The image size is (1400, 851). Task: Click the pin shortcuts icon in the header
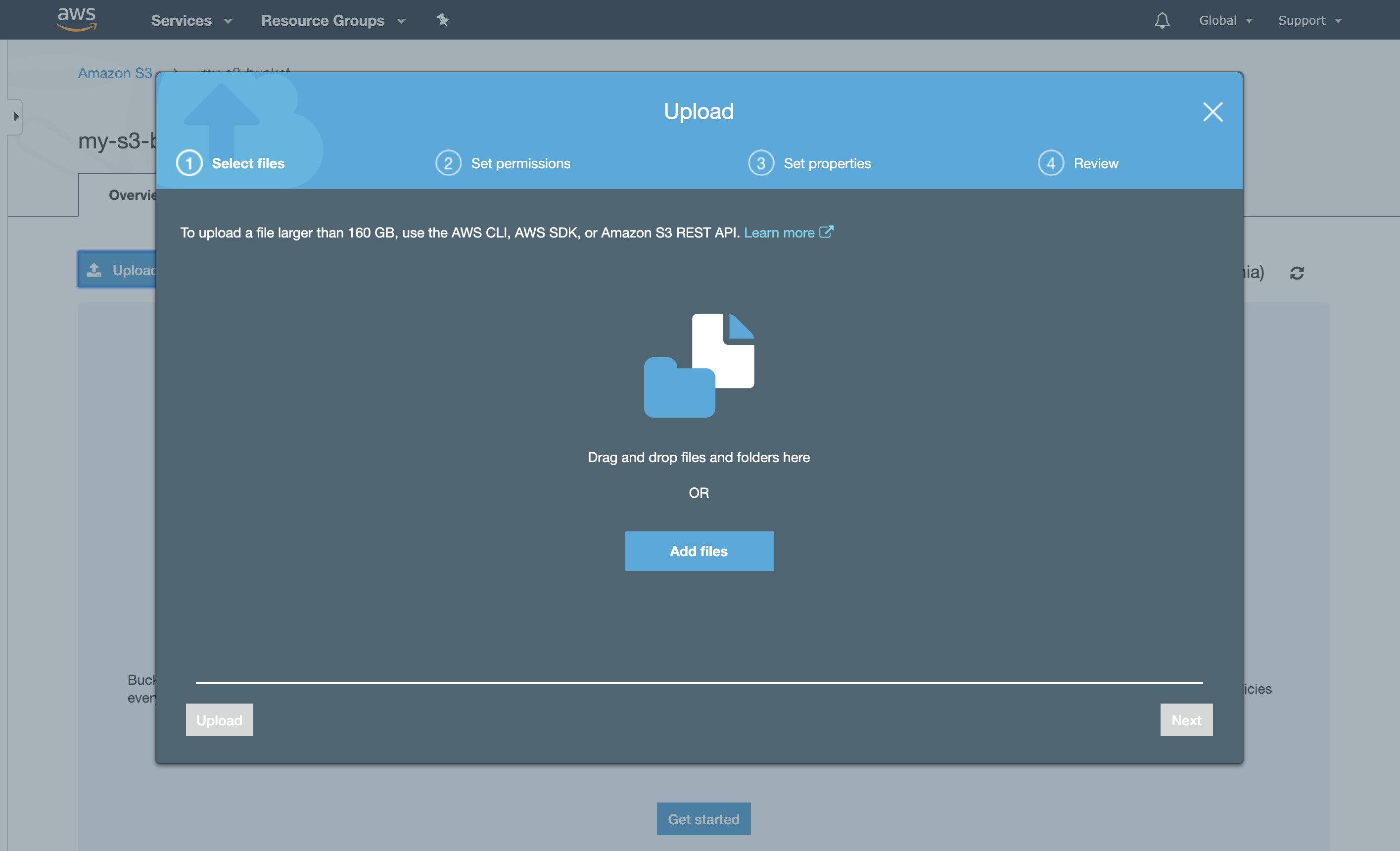click(443, 20)
